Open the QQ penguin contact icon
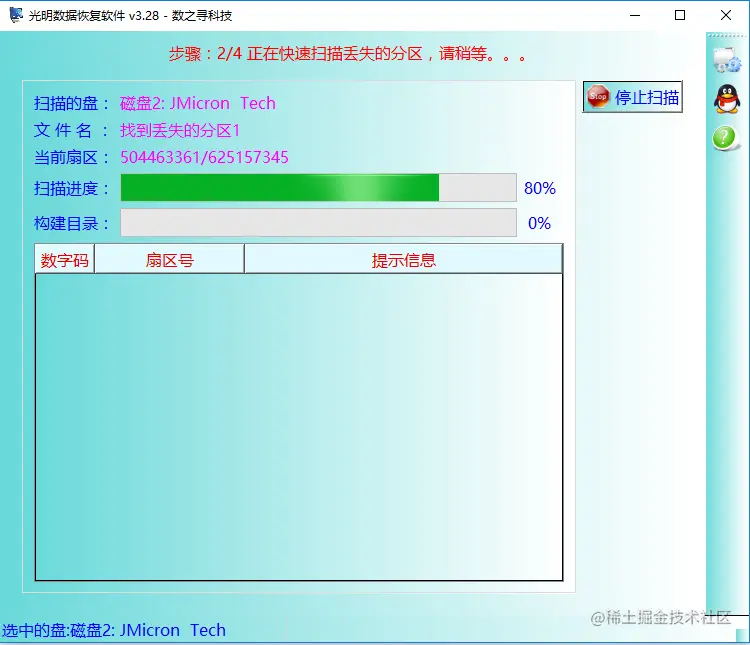 [x=727, y=99]
